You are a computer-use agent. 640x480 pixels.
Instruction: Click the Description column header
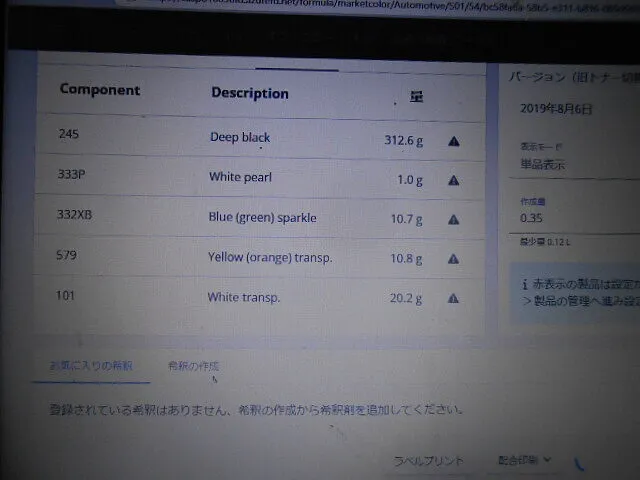tap(249, 93)
